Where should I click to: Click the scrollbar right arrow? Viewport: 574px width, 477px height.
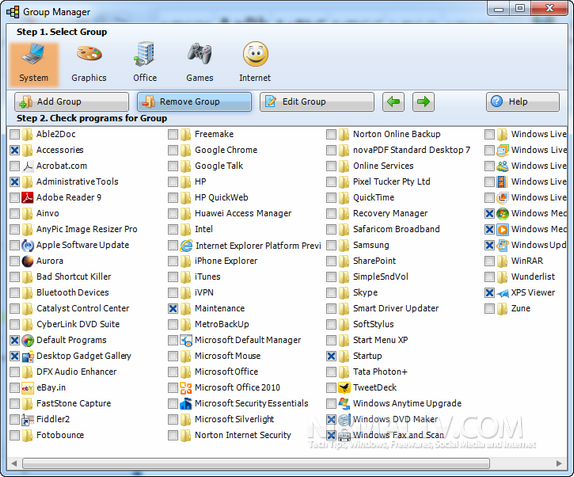tap(559, 463)
